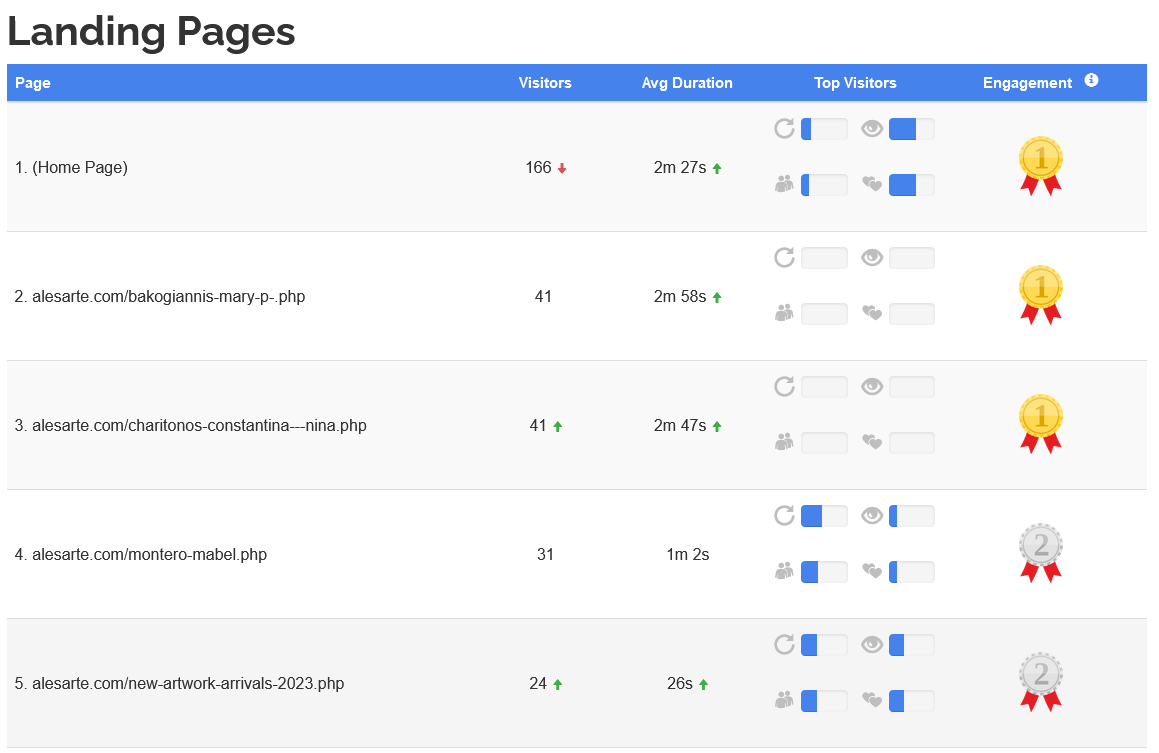The width and height of the screenshot is (1159, 753).
Task: Click the green up arrow beside 2m 58s
Action: [717, 297]
